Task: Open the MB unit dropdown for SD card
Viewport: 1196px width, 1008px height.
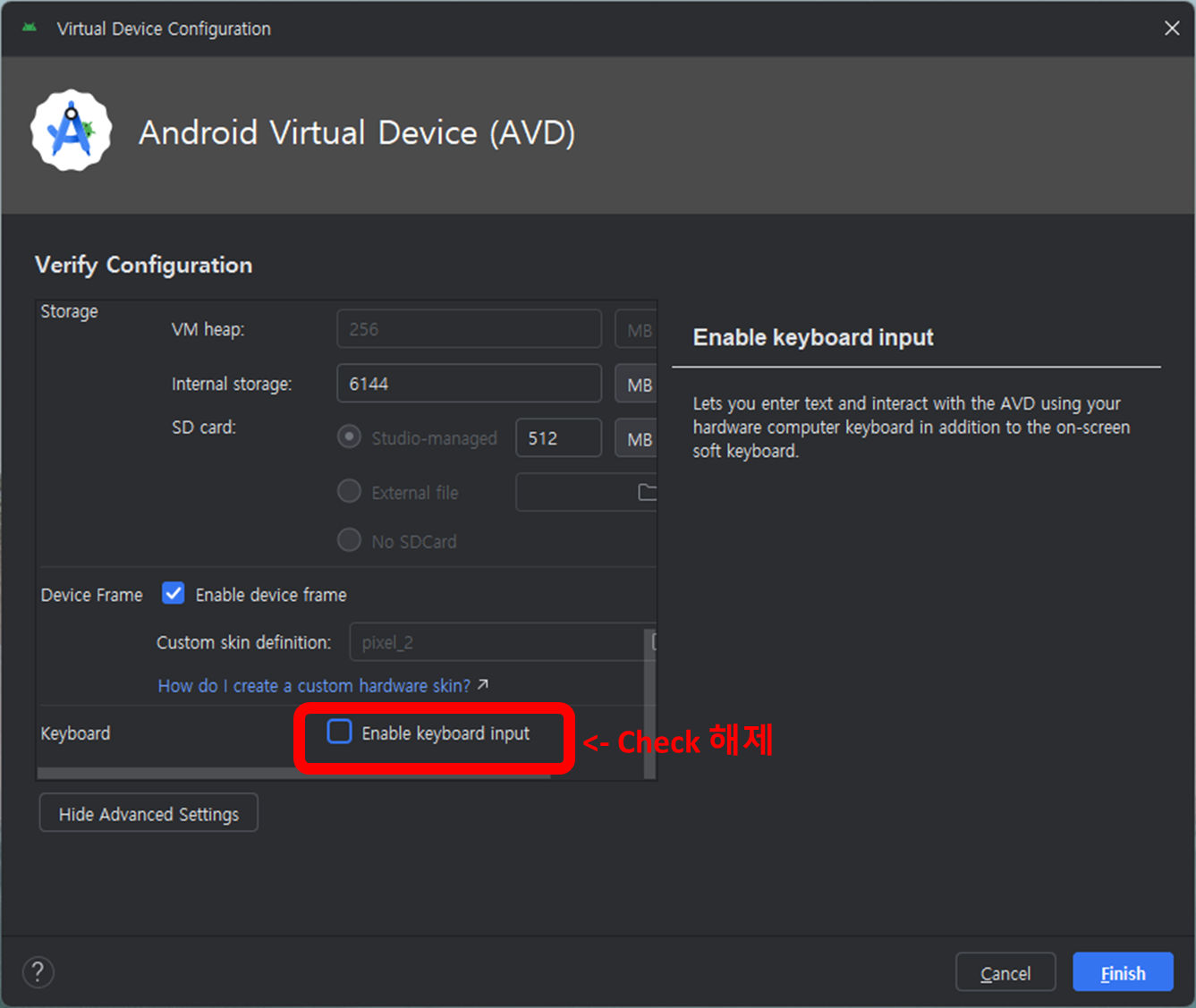Action: 637,438
